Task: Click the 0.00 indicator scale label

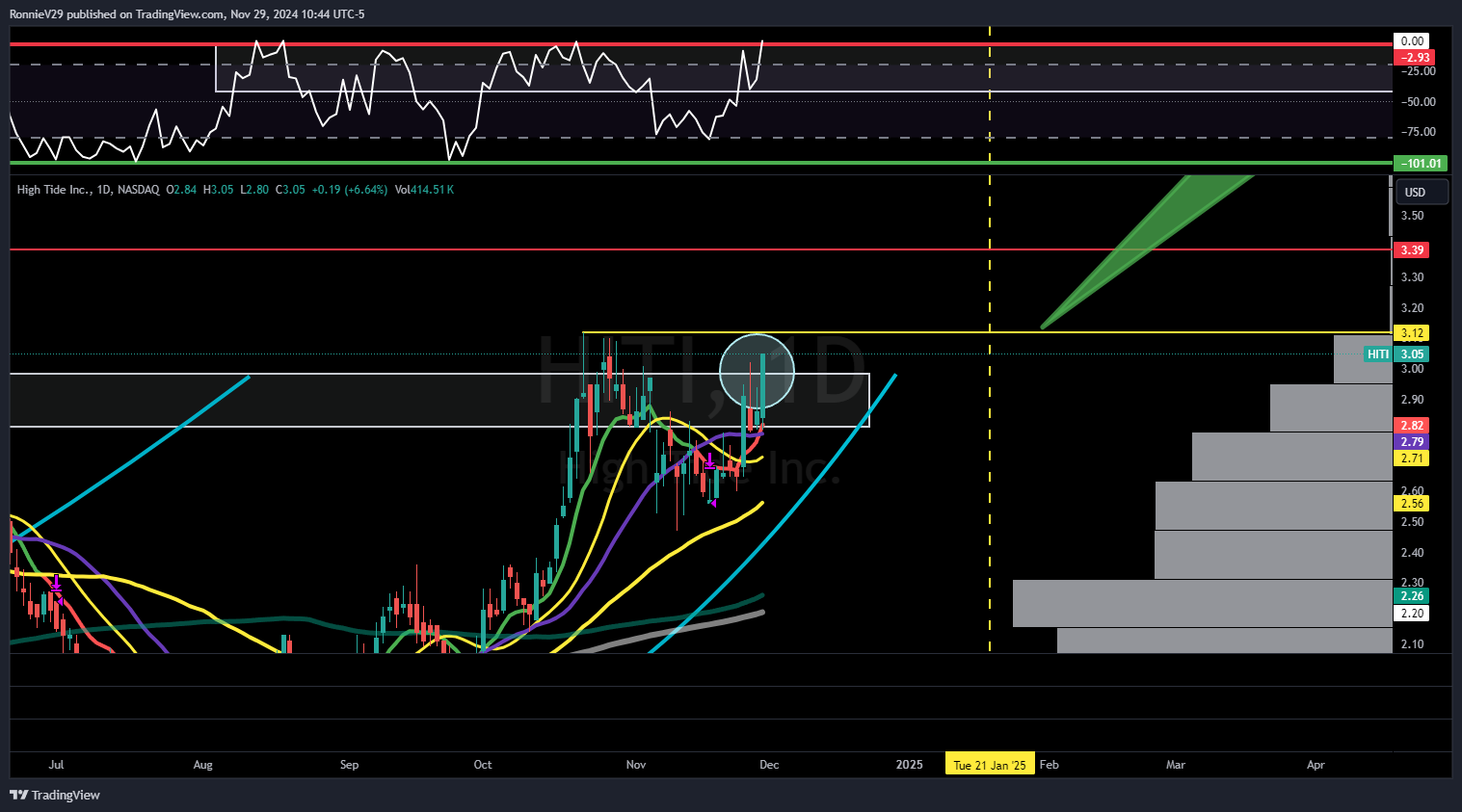Action: [1412, 41]
